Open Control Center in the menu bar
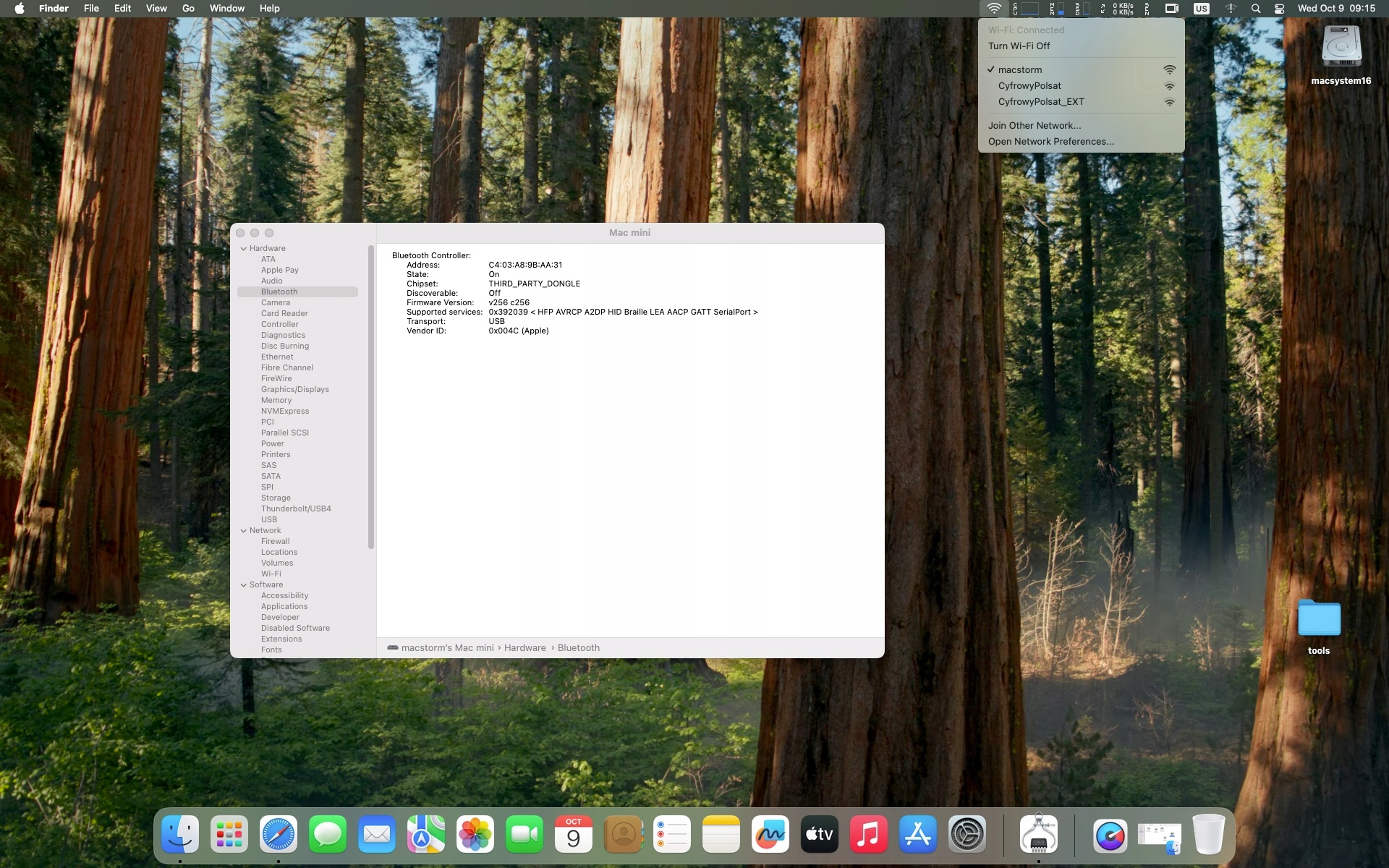Viewport: 1389px width, 868px height. tap(1279, 9)
